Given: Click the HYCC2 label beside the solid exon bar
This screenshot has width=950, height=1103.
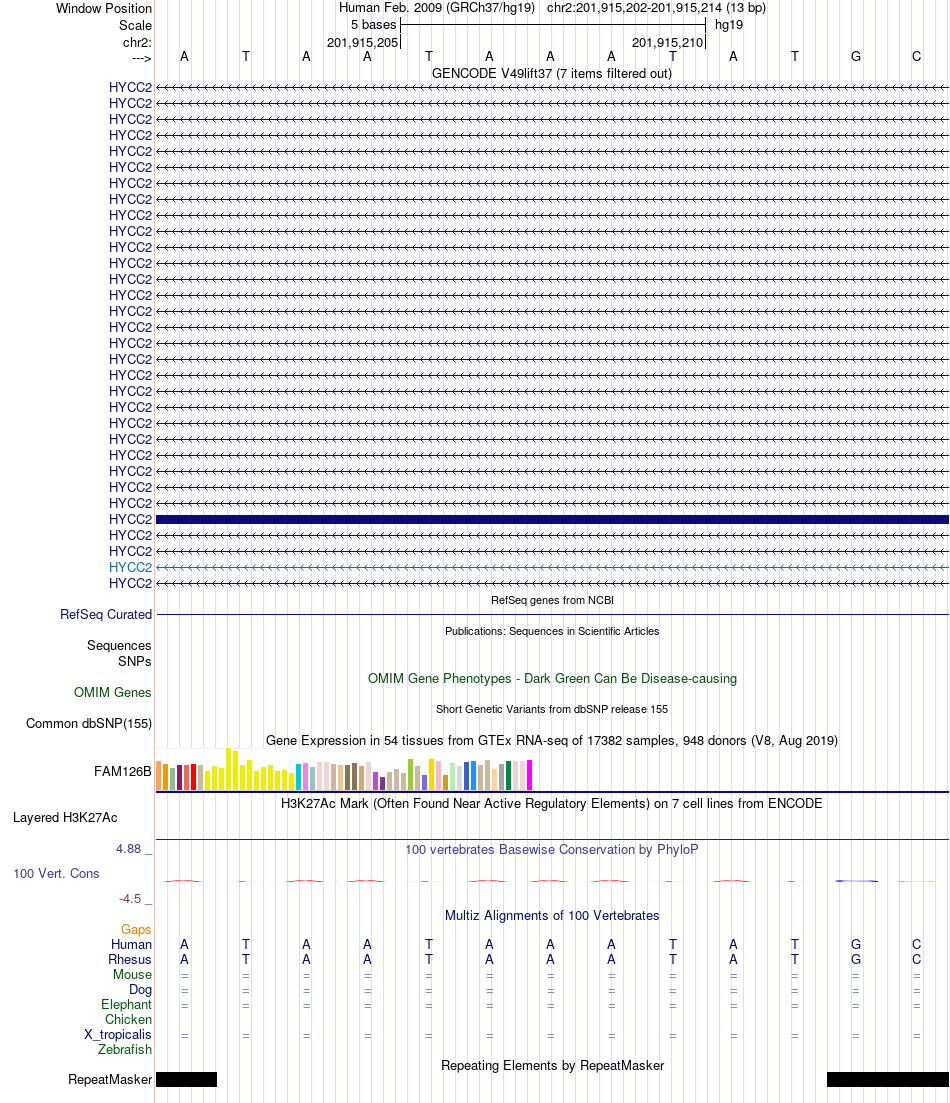Looking at the screenshot, I should click(x=130, y=519).
